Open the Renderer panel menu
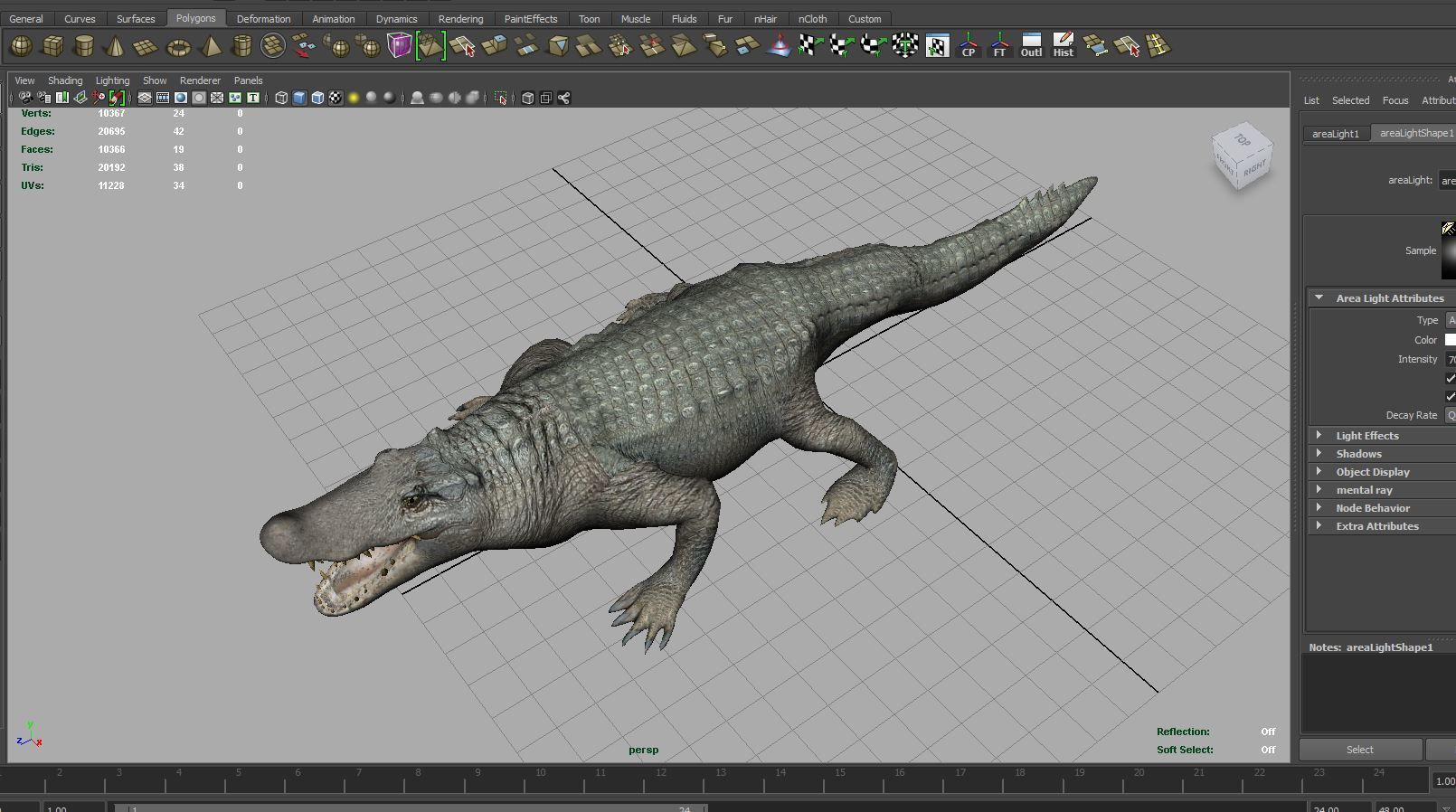 pos(200,80)
